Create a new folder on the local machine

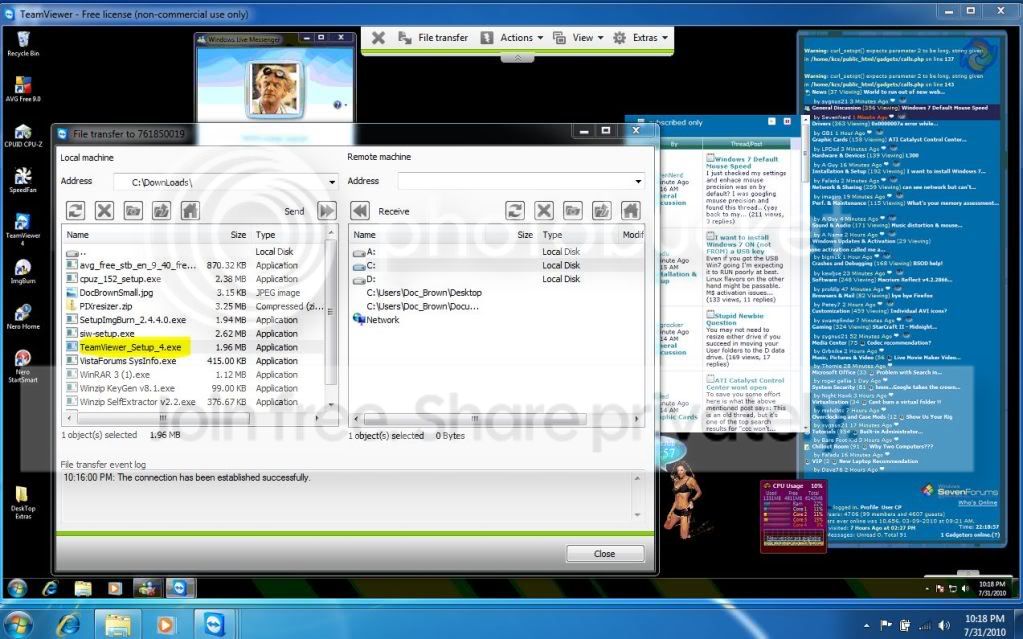point(133,210)
